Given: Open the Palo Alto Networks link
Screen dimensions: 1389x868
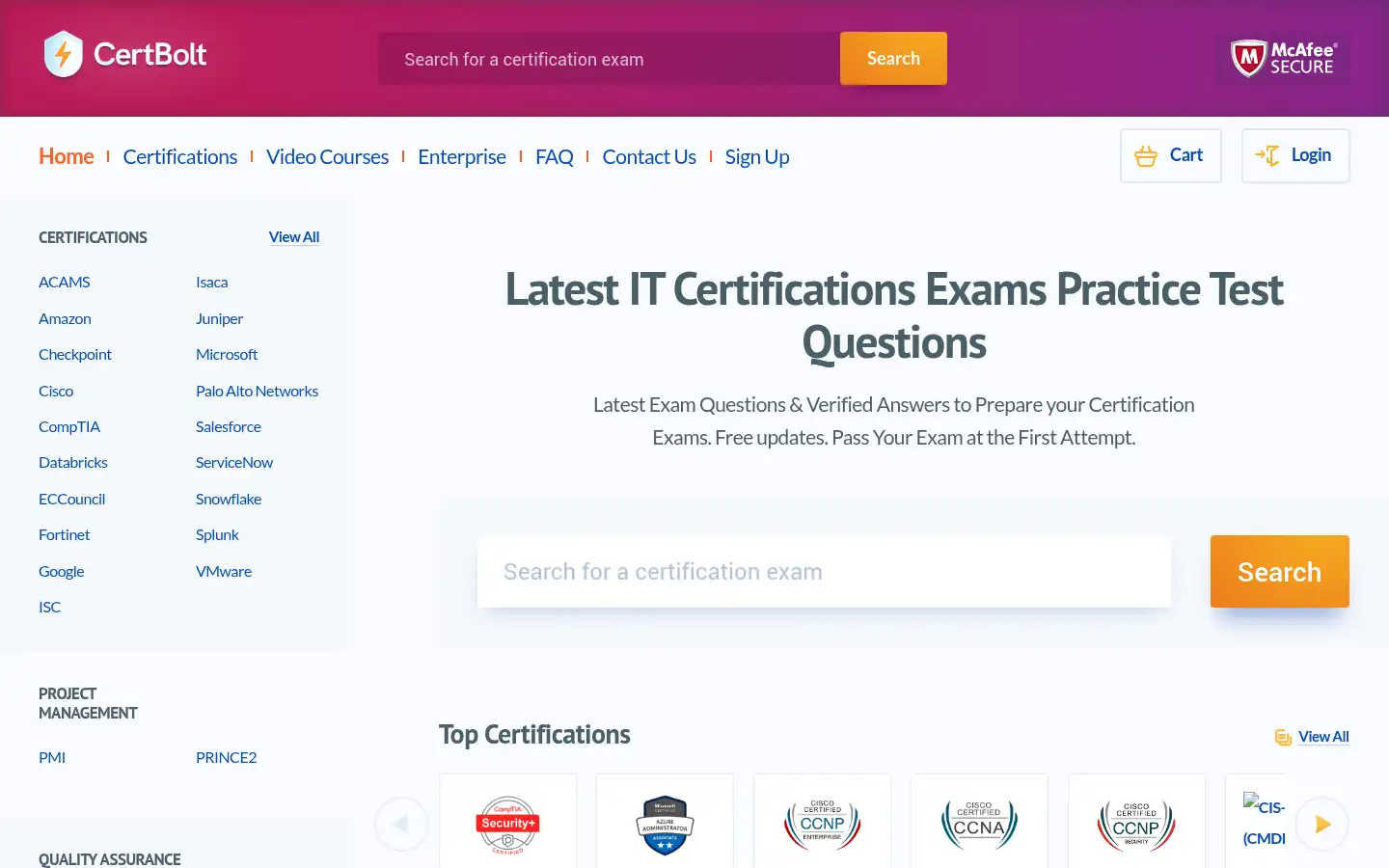Looking at the screenshot, I should pyautogui.click(x=258, y=391).
